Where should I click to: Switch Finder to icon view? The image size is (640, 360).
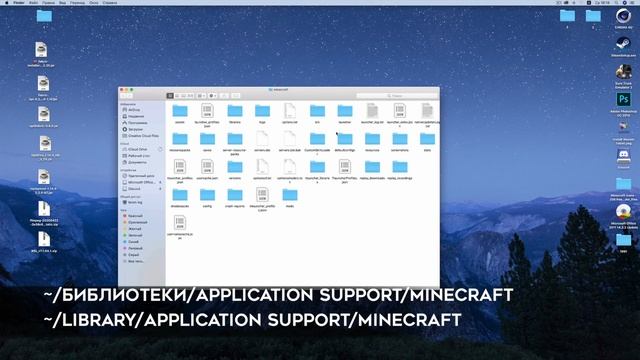point(170,96)
